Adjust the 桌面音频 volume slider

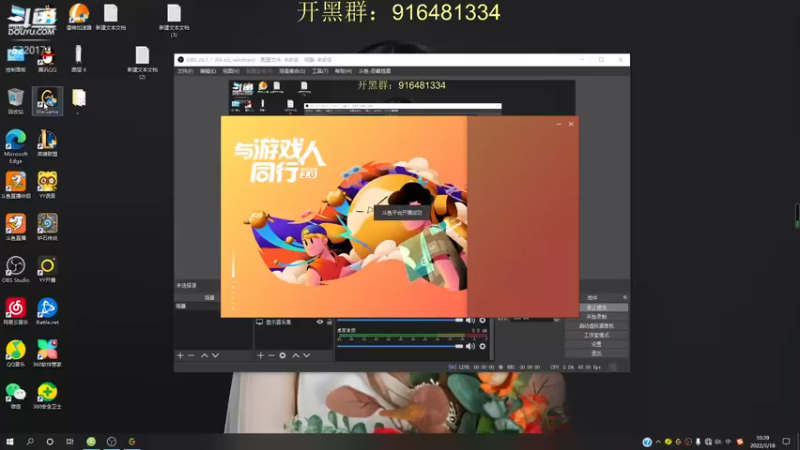400,346
